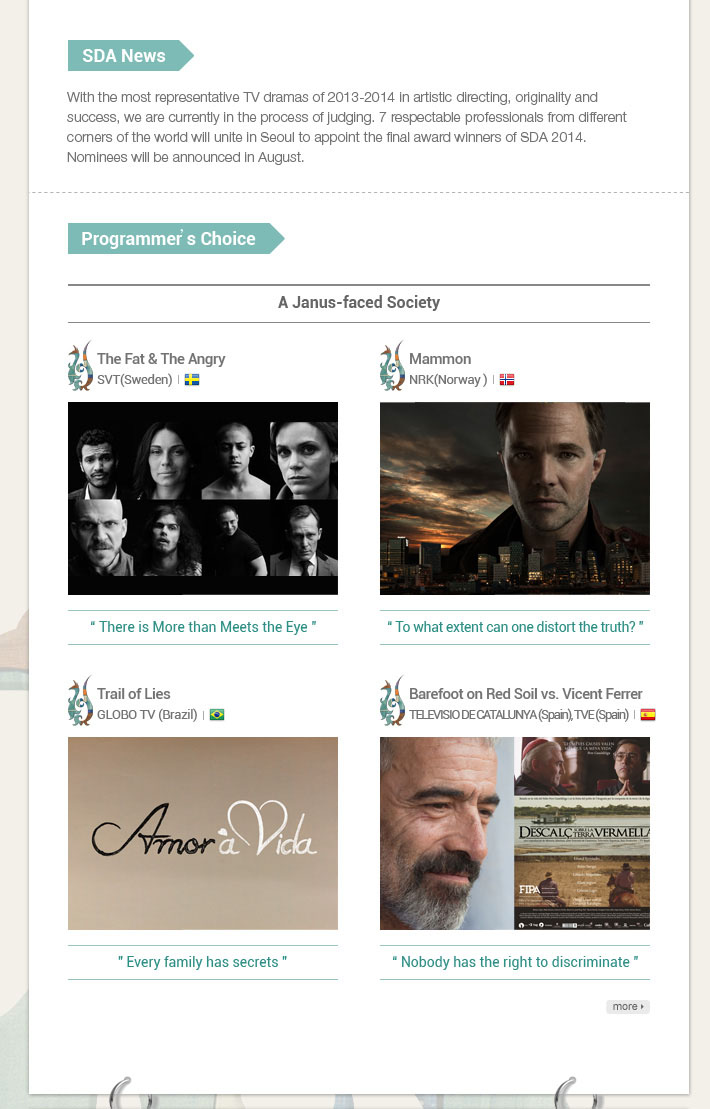This screenshot has height=1109, width=710.
Task: Click the dragon emblem beside Trail of Lies
Action: (81, 701)
